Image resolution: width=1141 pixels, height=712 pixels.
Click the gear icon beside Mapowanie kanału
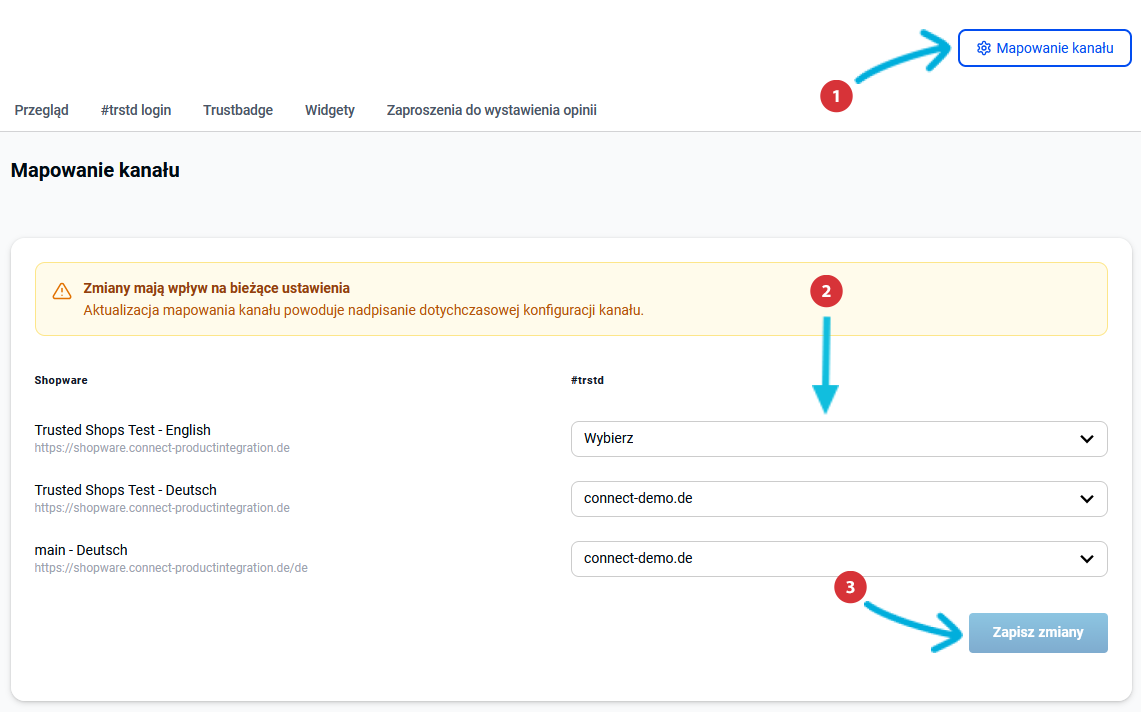point(983,48)
